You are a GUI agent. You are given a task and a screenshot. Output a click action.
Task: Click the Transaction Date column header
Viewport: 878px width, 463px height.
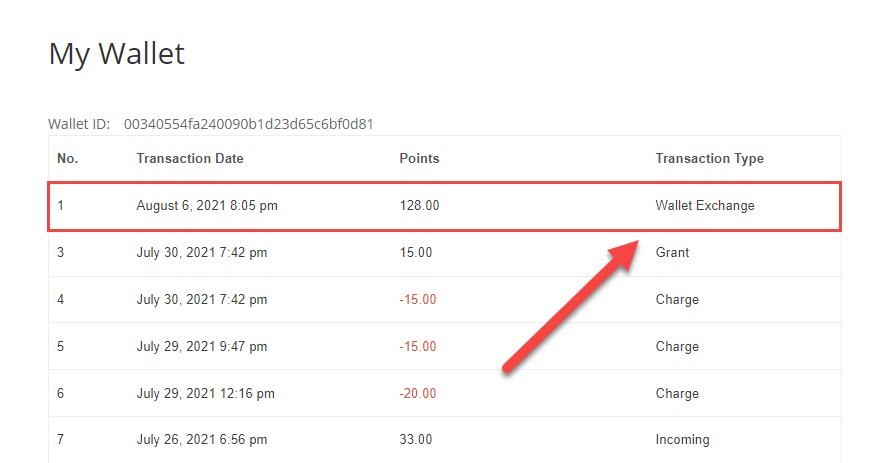(190, 158)
